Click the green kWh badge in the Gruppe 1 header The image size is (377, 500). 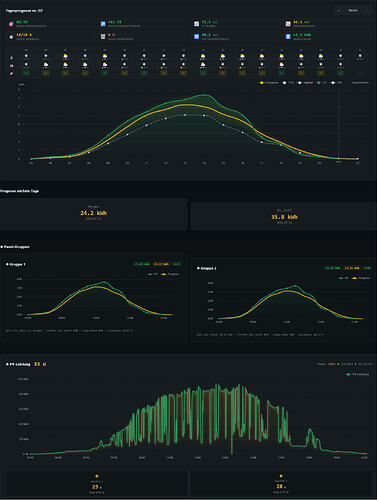[142, 264]
